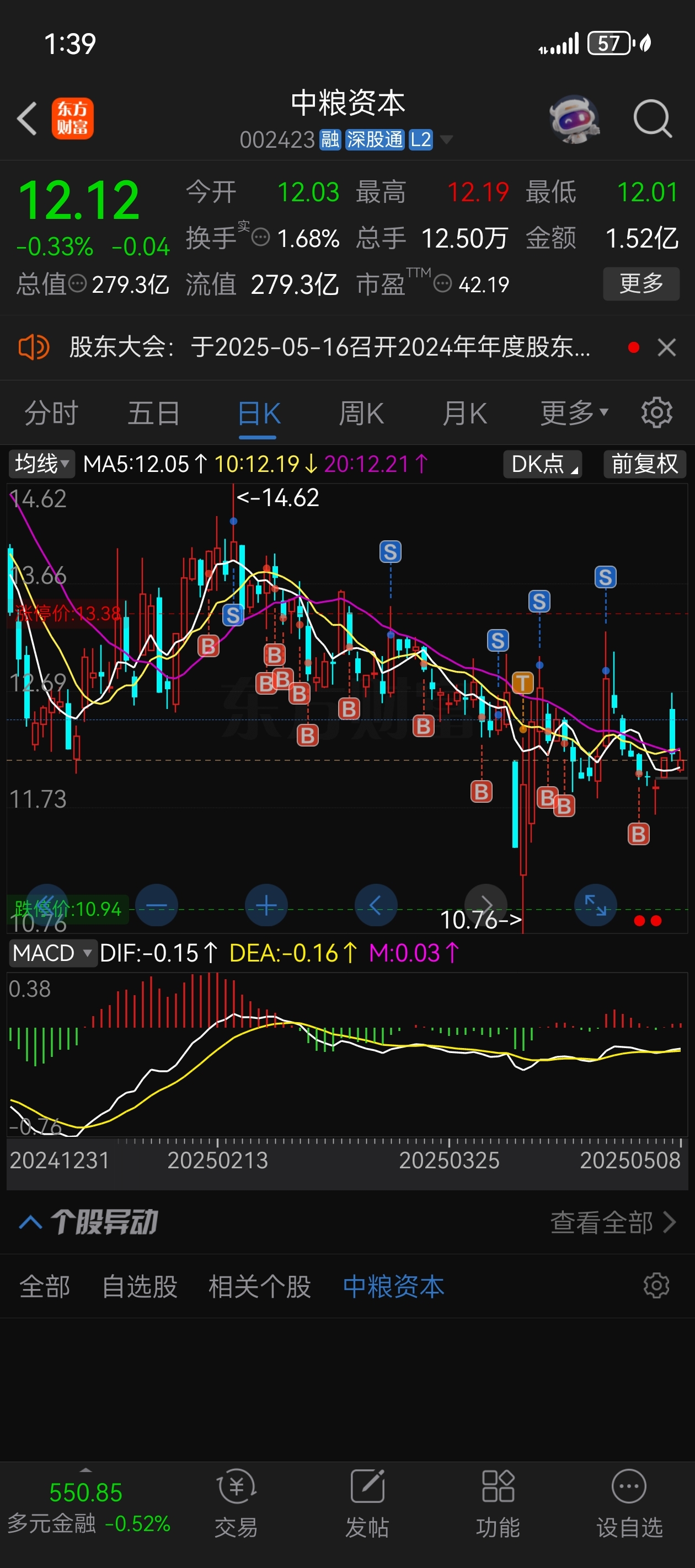This screenshot has width=695, height=1568.
Task: Tap the speaker announcement icon
Action: coord(34,347)
